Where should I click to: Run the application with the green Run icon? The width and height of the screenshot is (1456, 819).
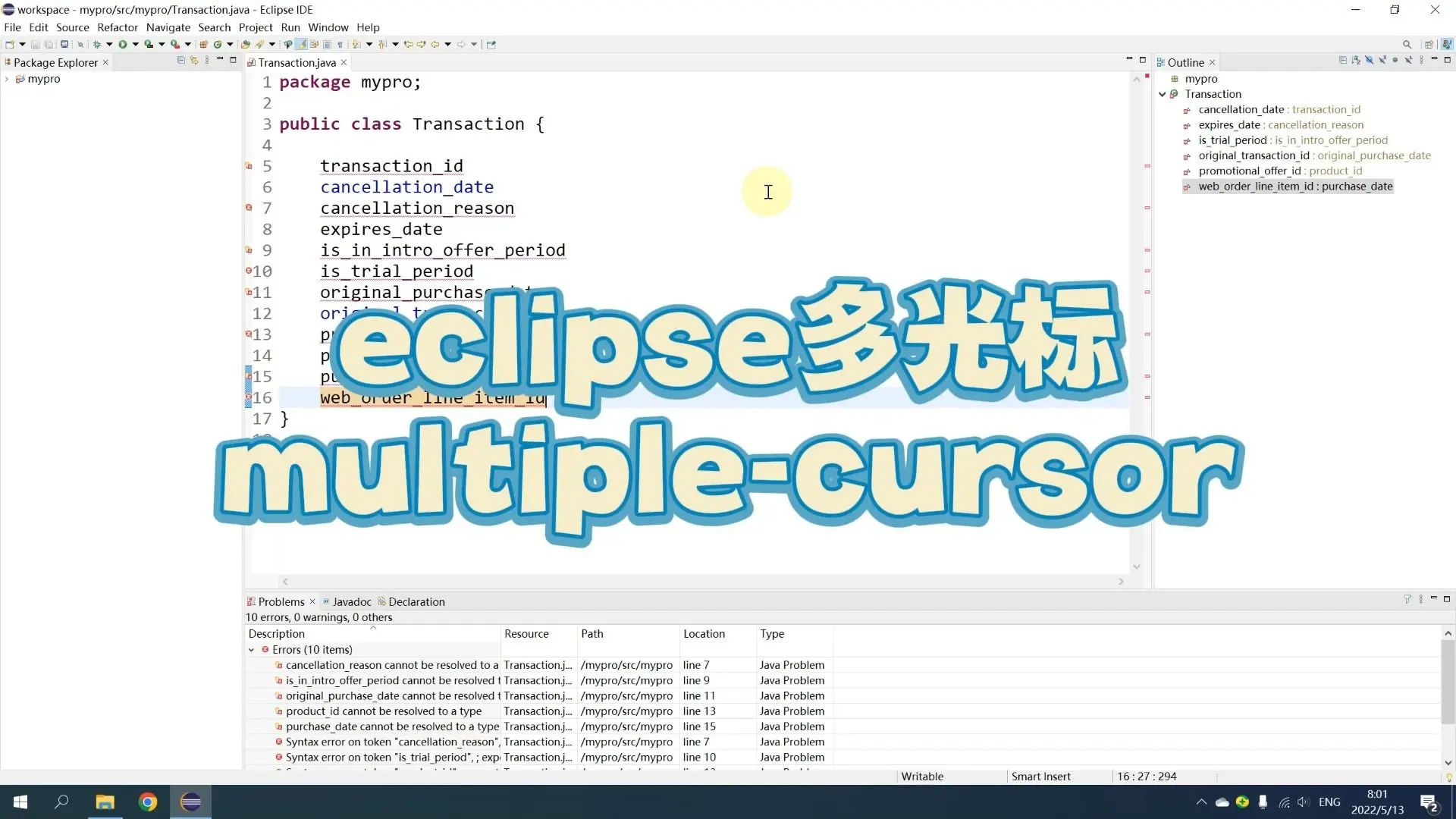point(122,44)
